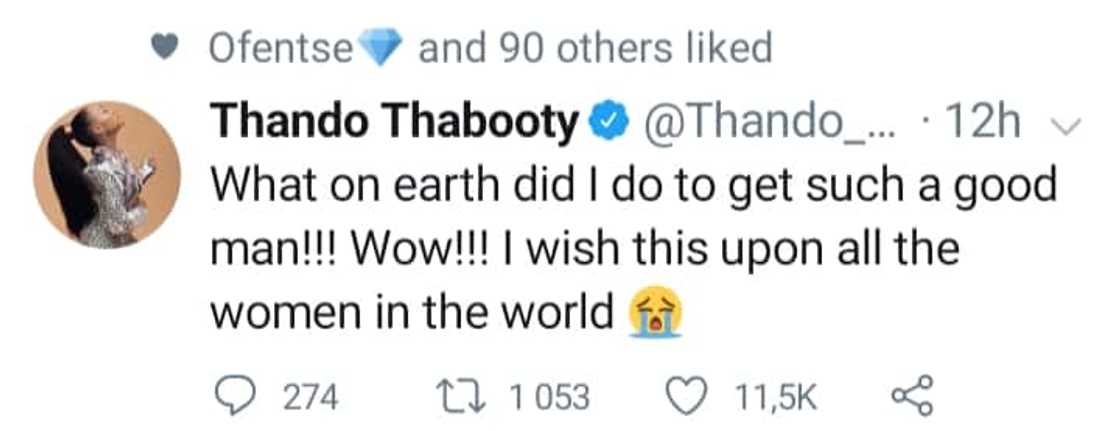1120x431 pixels.
Task: Click the 'women in the world' text
Action: tap(410, 314)
